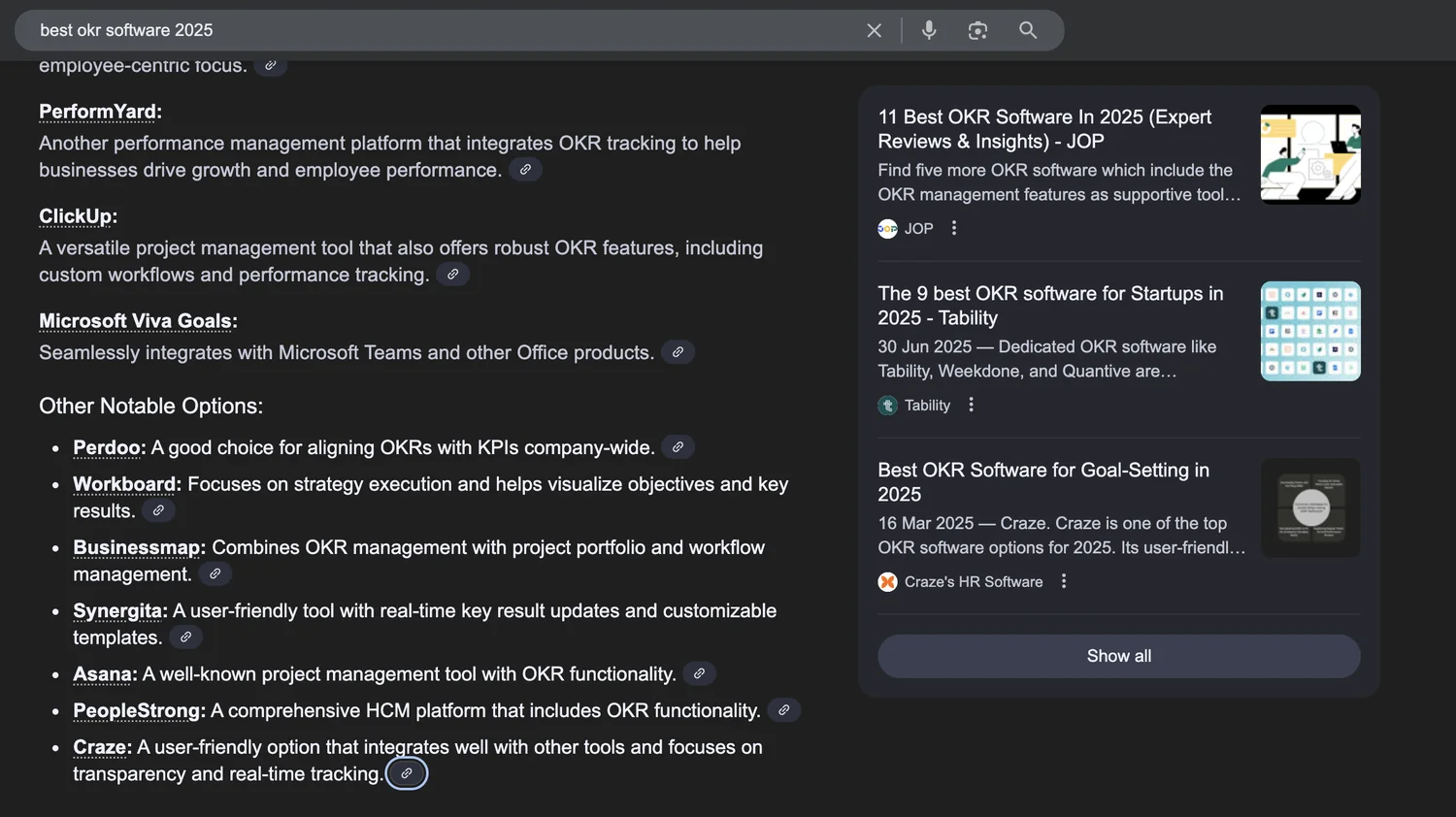Open 'Best OKR Software for Goal-Setting in 2025' article

(x=1043, y=482)
